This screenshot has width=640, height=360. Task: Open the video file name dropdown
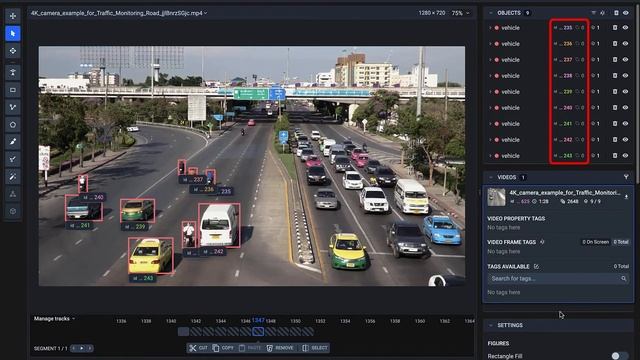119,13
